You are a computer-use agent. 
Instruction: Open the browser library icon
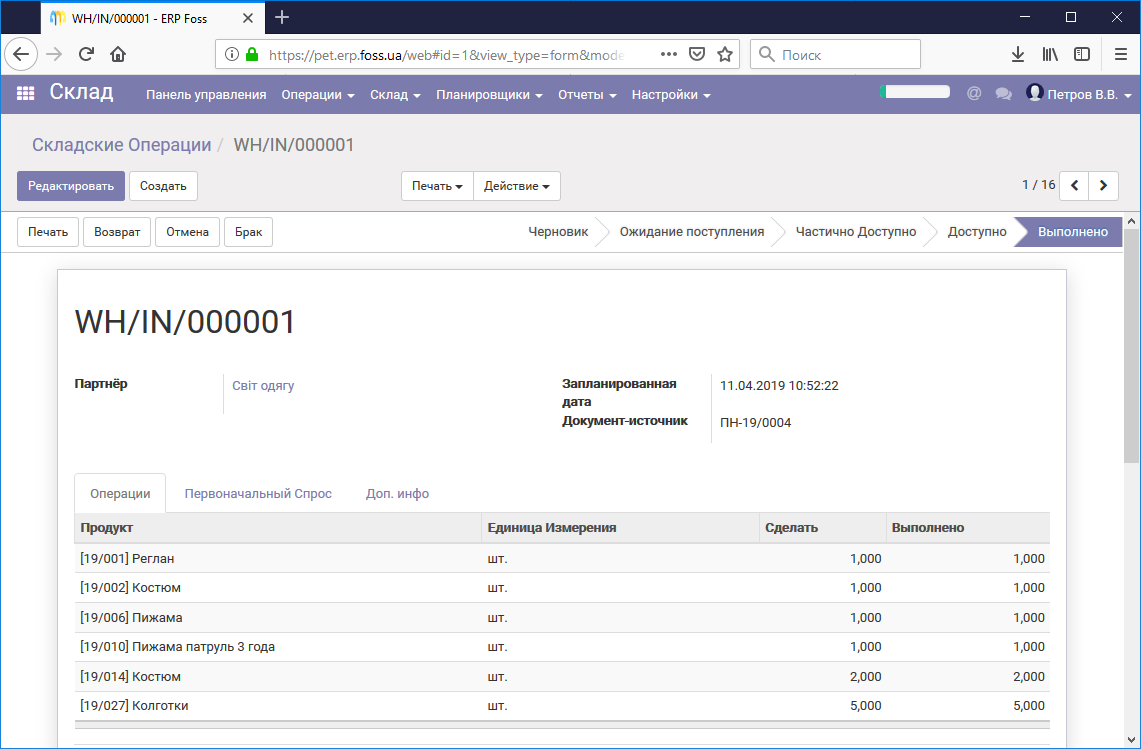(1050, 55)
